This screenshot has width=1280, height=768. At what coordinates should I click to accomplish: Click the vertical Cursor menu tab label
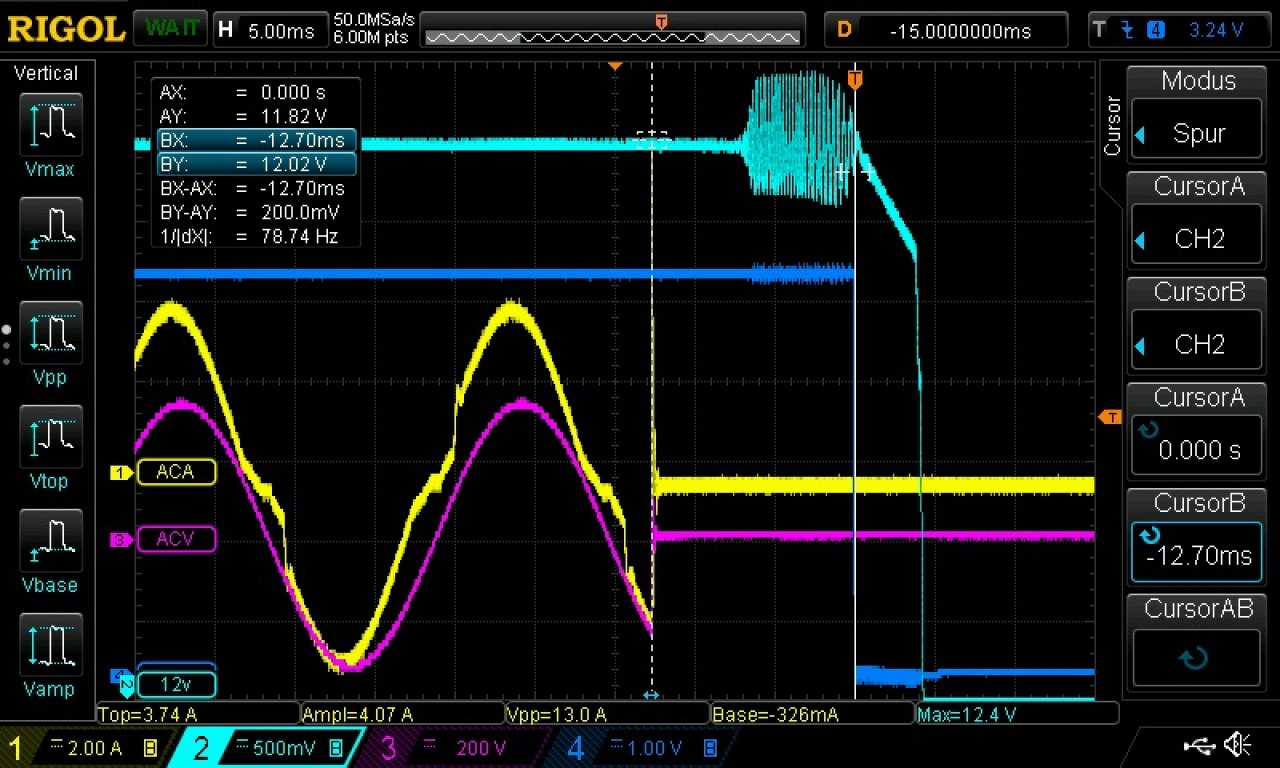tap(1112, 126)
